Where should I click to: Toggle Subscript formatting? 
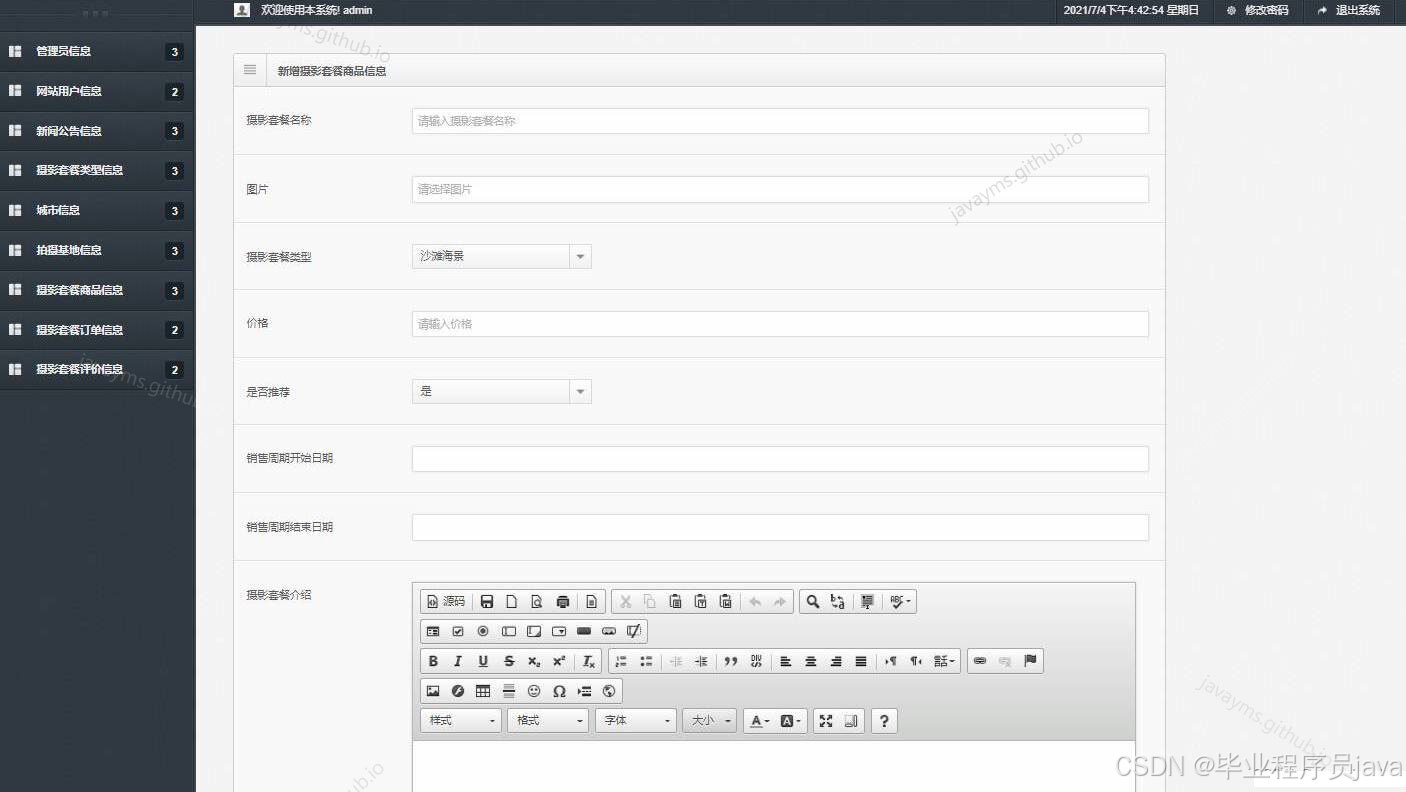click(534, 661)
